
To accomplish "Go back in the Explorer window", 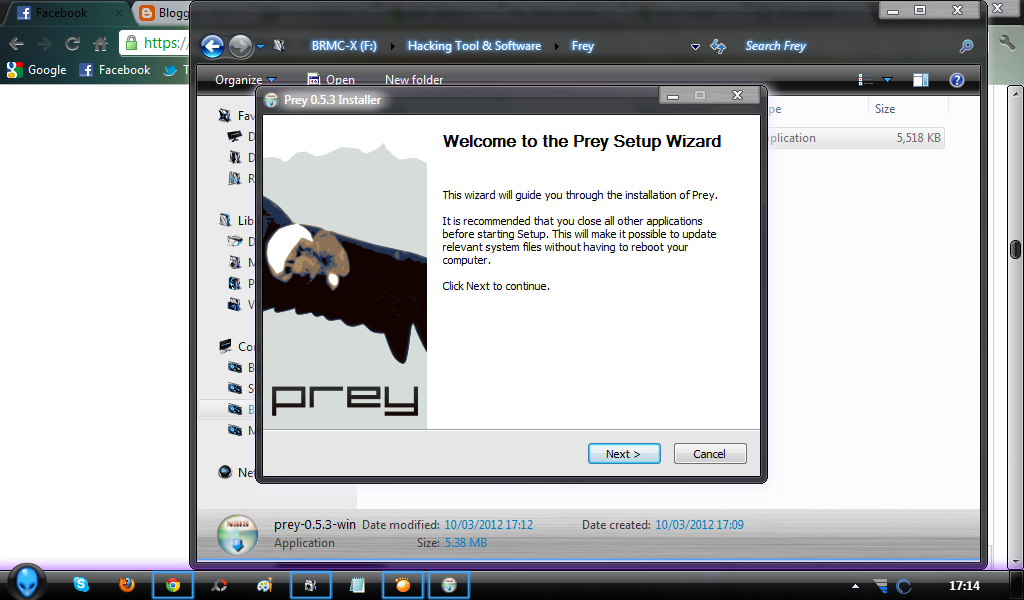I will [212, 46].
